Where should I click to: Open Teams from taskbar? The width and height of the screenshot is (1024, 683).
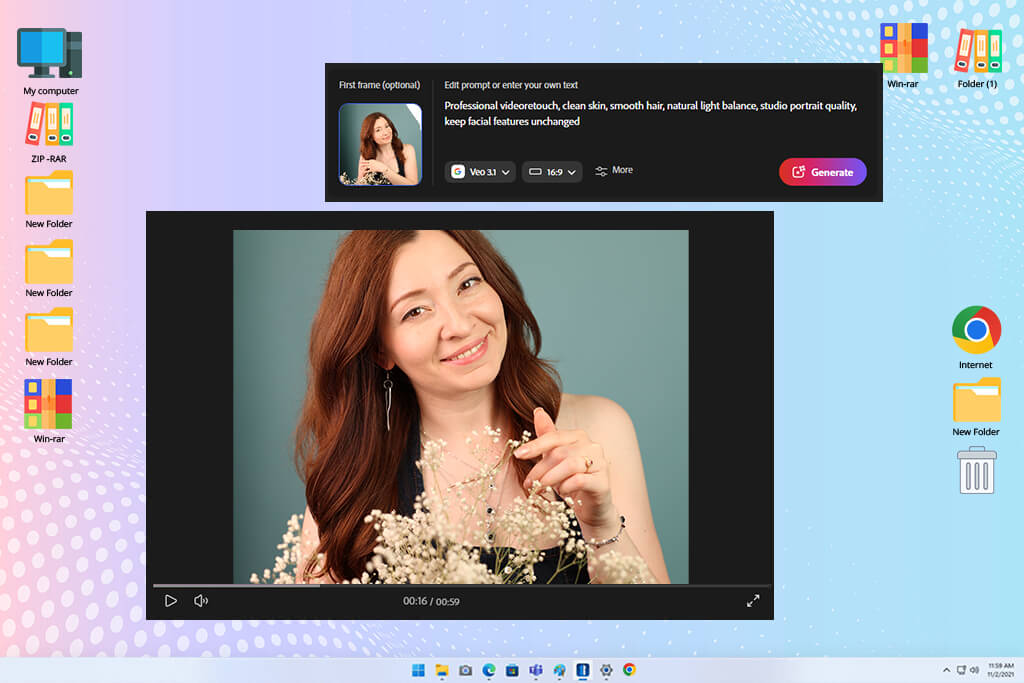(536, 670)
